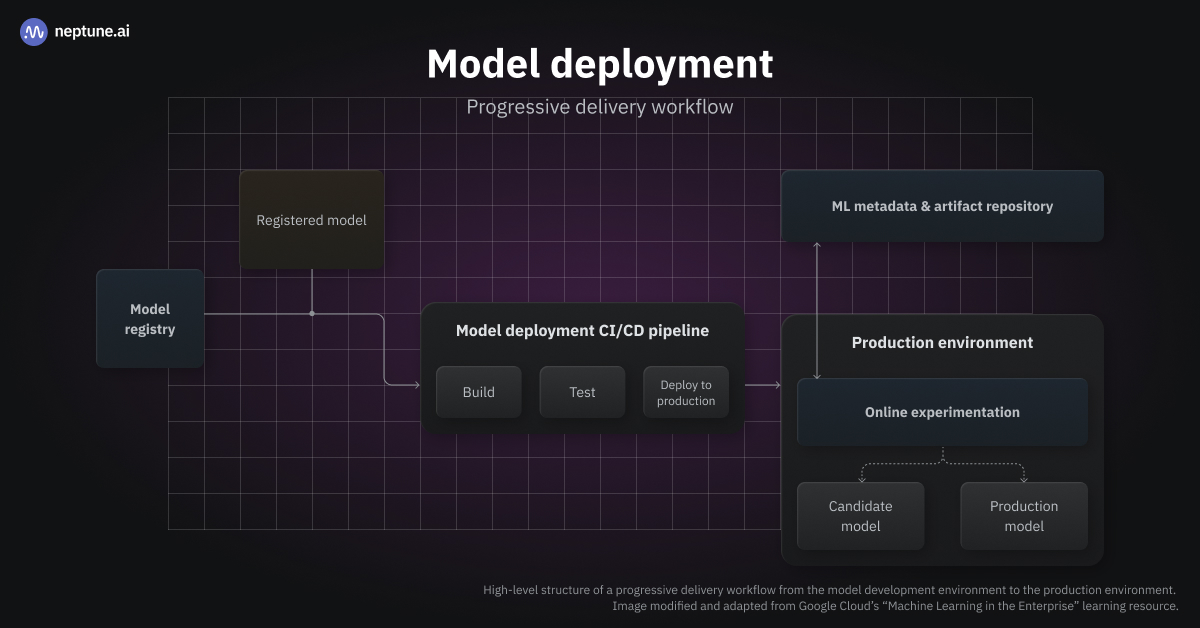Image resolution: width=1200 pixels, height=628 pixels.
Task: Click the Deploy to production button
Action: pos(685,392)
